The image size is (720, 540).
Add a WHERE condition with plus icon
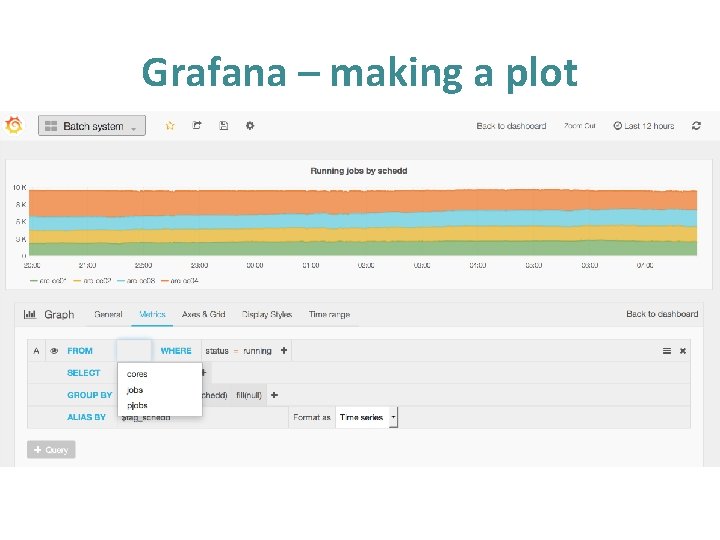pyautogui.click(x=284, y=350)
